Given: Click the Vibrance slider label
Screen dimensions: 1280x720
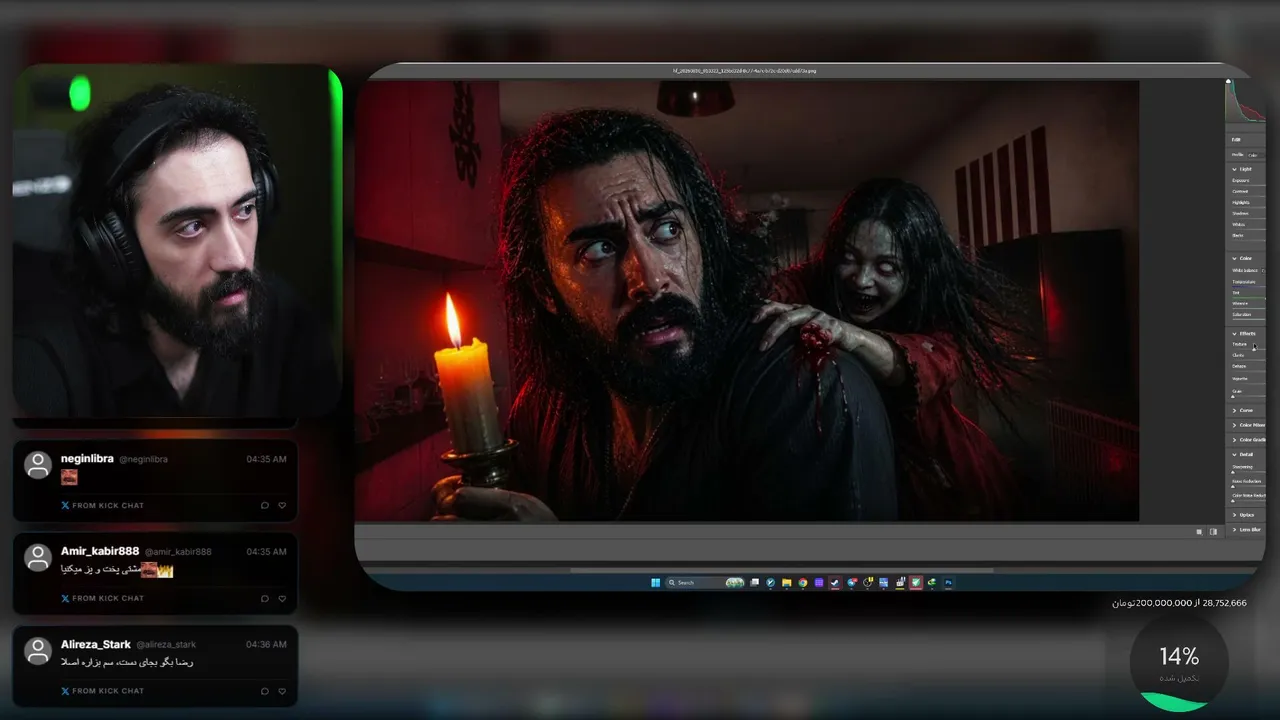Looking at the screenshot, I should tap(1240, 303).
